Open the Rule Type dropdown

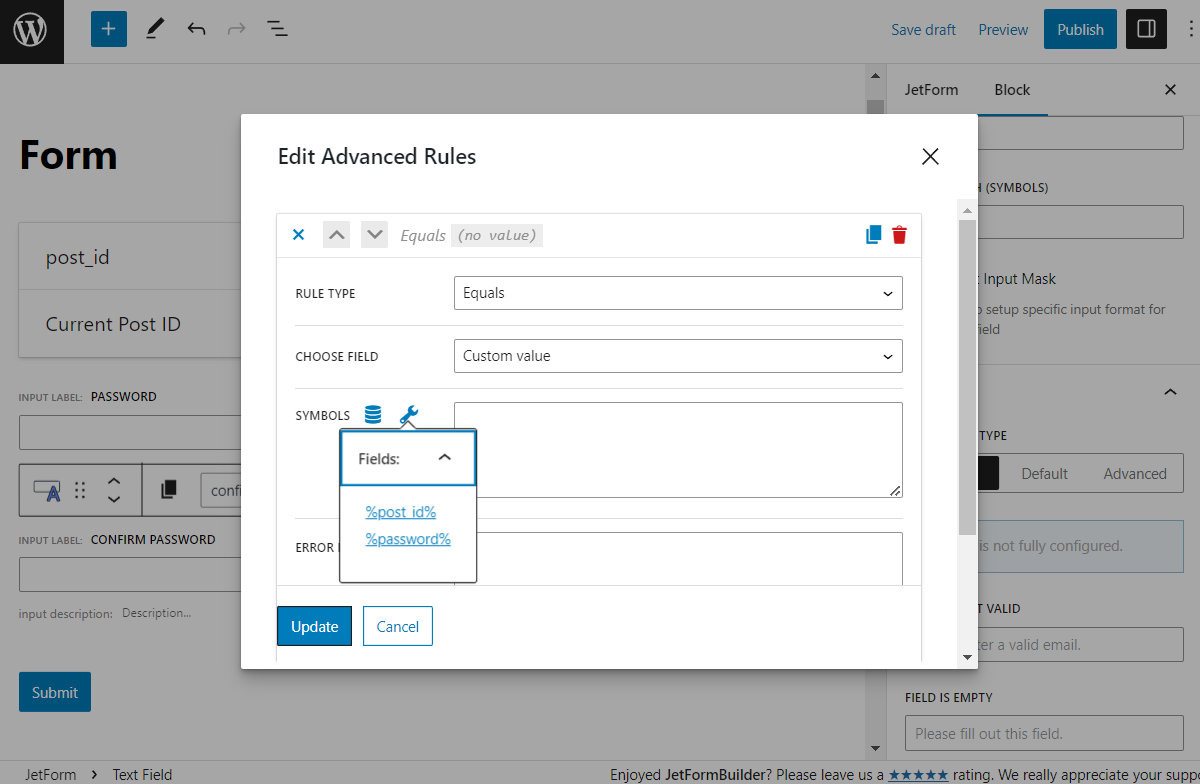(677, 293)
